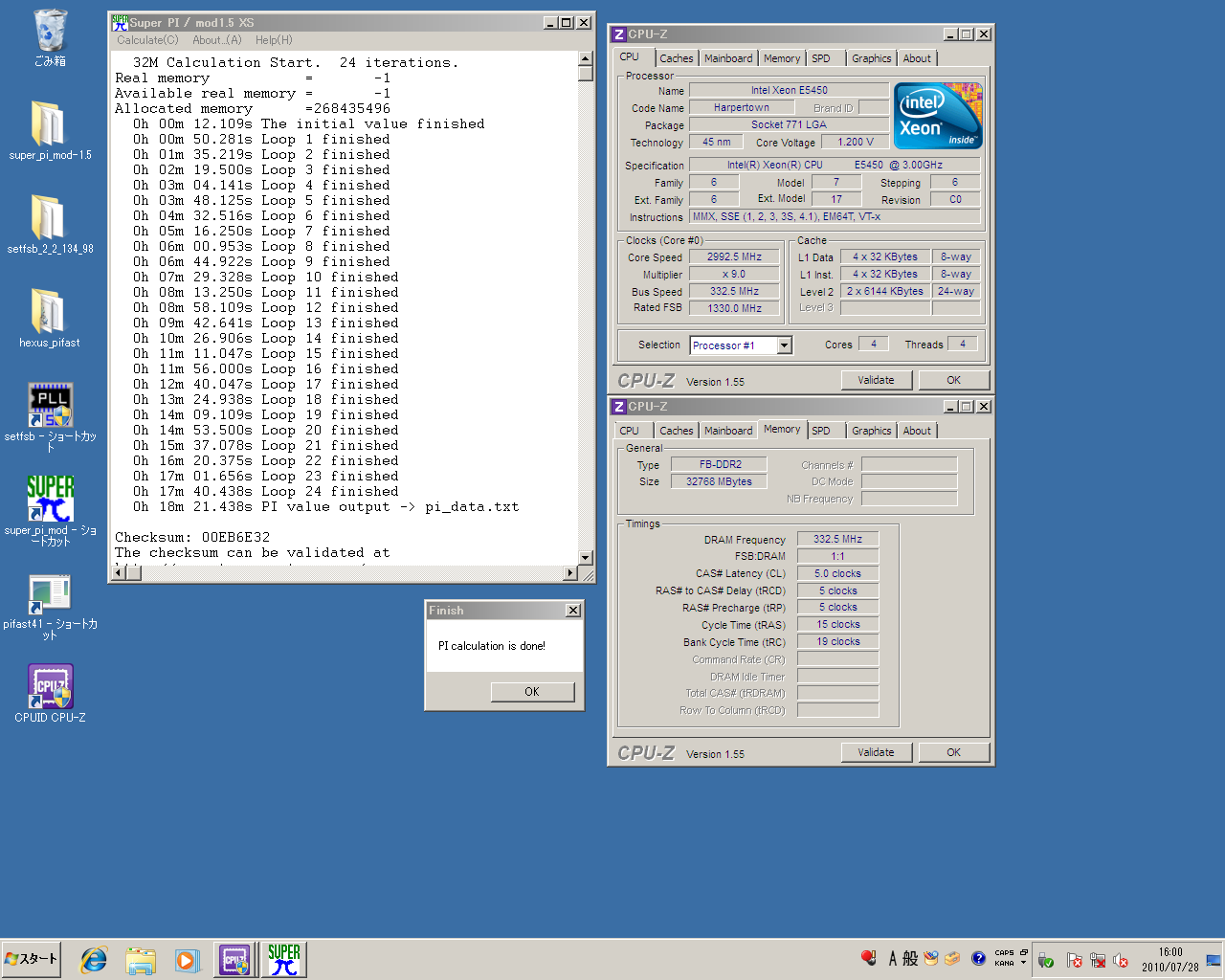Screen dimensions: 1225x980
Task: Close the Finish dialog with its X button
Action: click(572, 611)
